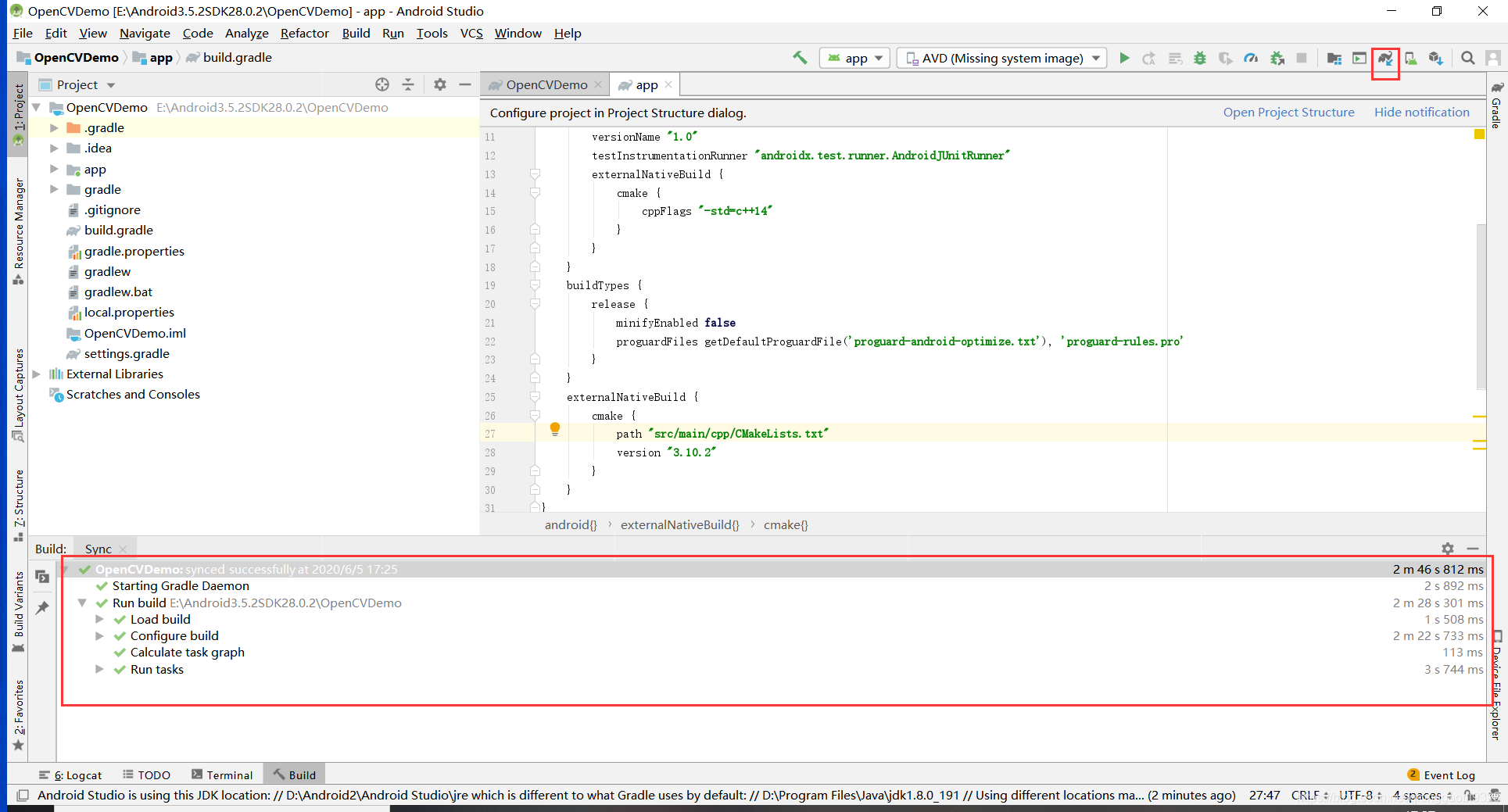Close the Sync tab in Build panel
This screenshot has height=812, width=1508.
[124, 549]
